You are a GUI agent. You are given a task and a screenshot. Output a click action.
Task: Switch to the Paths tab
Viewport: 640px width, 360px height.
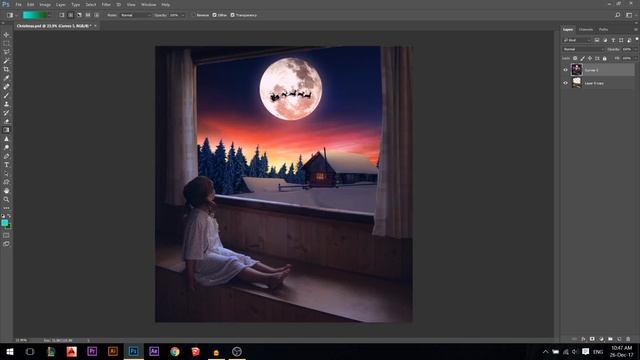(604, 29)
